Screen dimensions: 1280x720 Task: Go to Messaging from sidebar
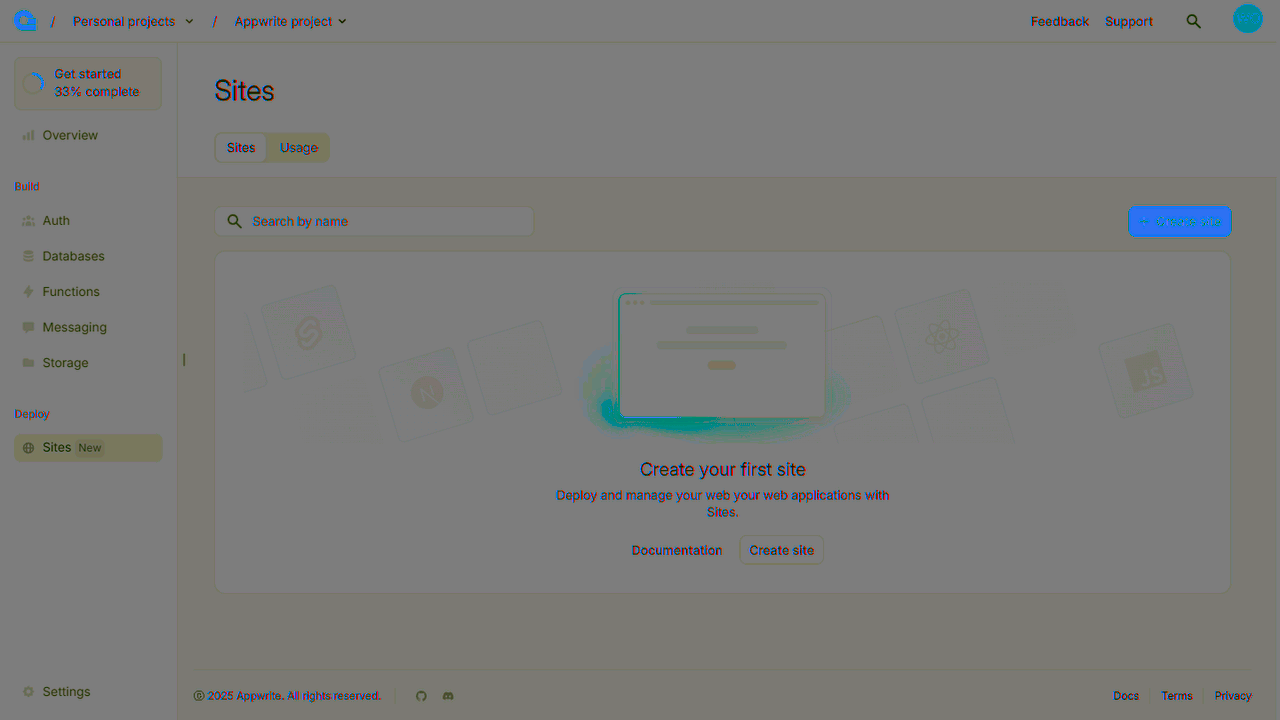(x=74, y=327)
